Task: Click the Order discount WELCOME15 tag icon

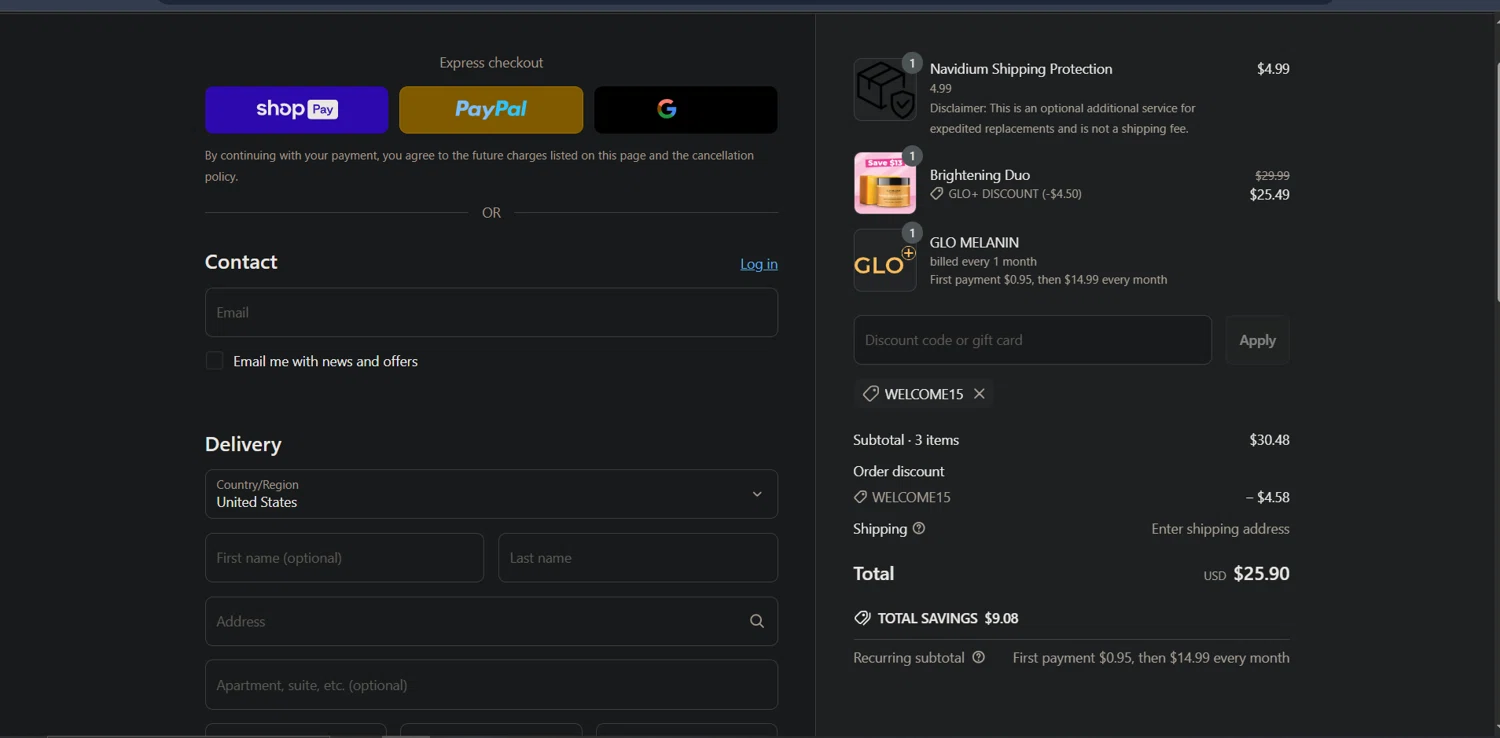Action: pyautogui.click(x=860, y=497)
